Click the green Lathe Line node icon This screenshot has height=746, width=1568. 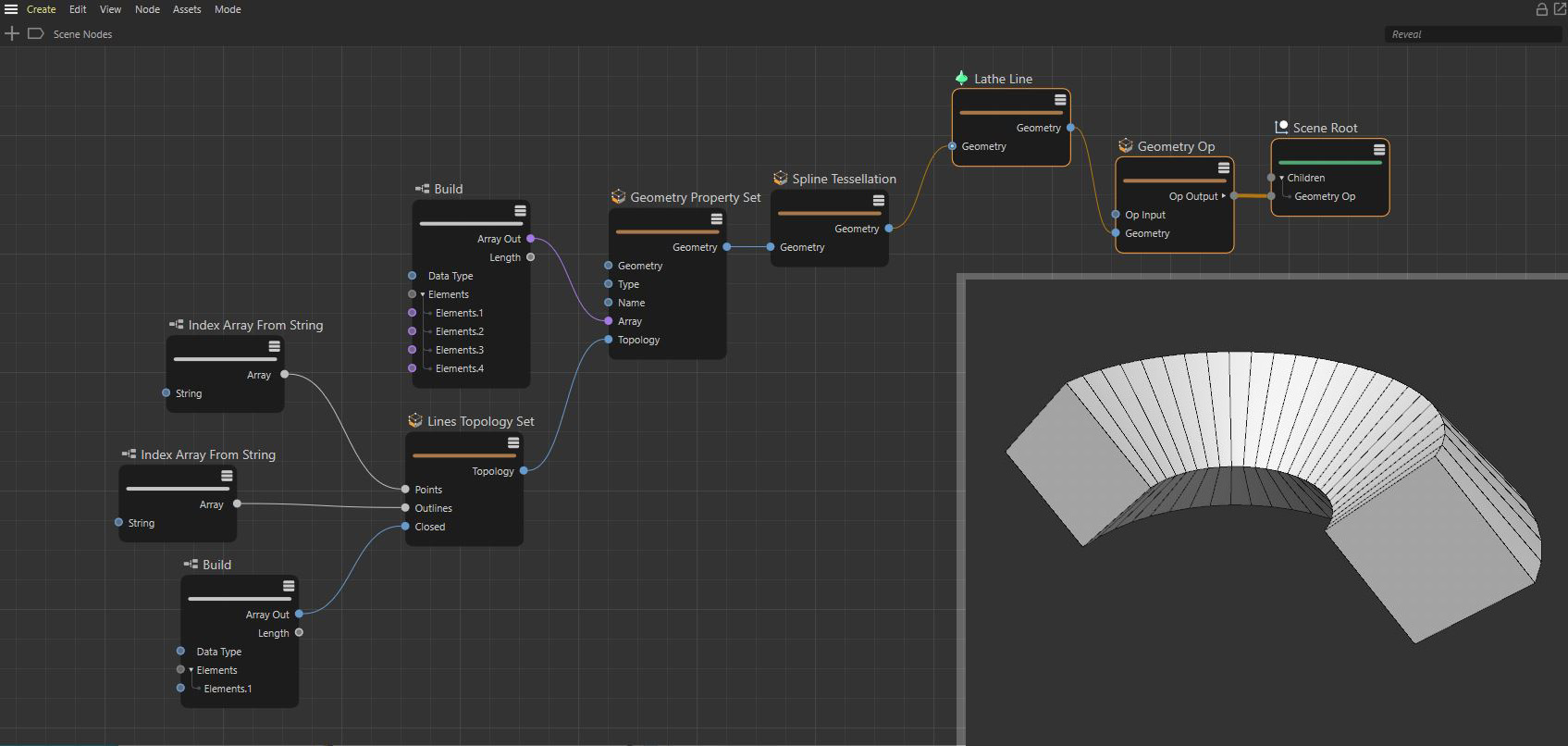click(x=961, y=79)
